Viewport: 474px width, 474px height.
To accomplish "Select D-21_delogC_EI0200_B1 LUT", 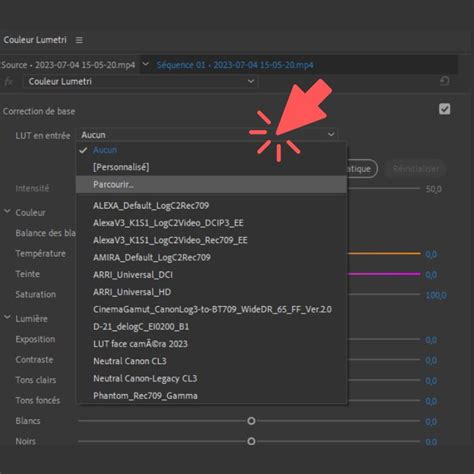I will pos(211,327).
